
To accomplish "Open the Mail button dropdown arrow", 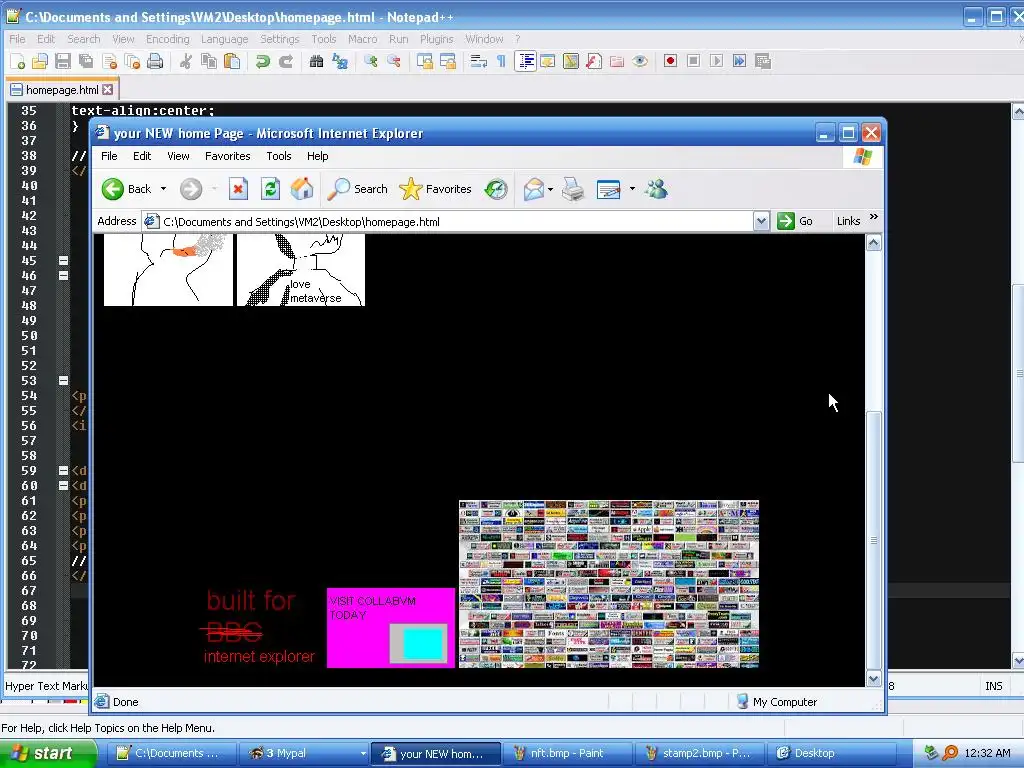I will pos(551,189).
